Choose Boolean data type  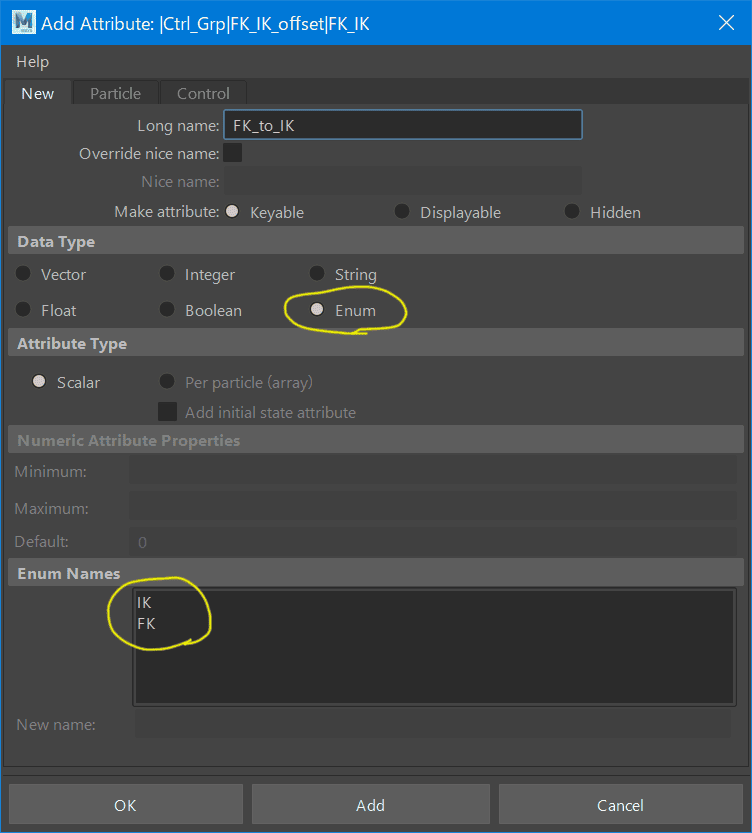click(x=167, y=309)
